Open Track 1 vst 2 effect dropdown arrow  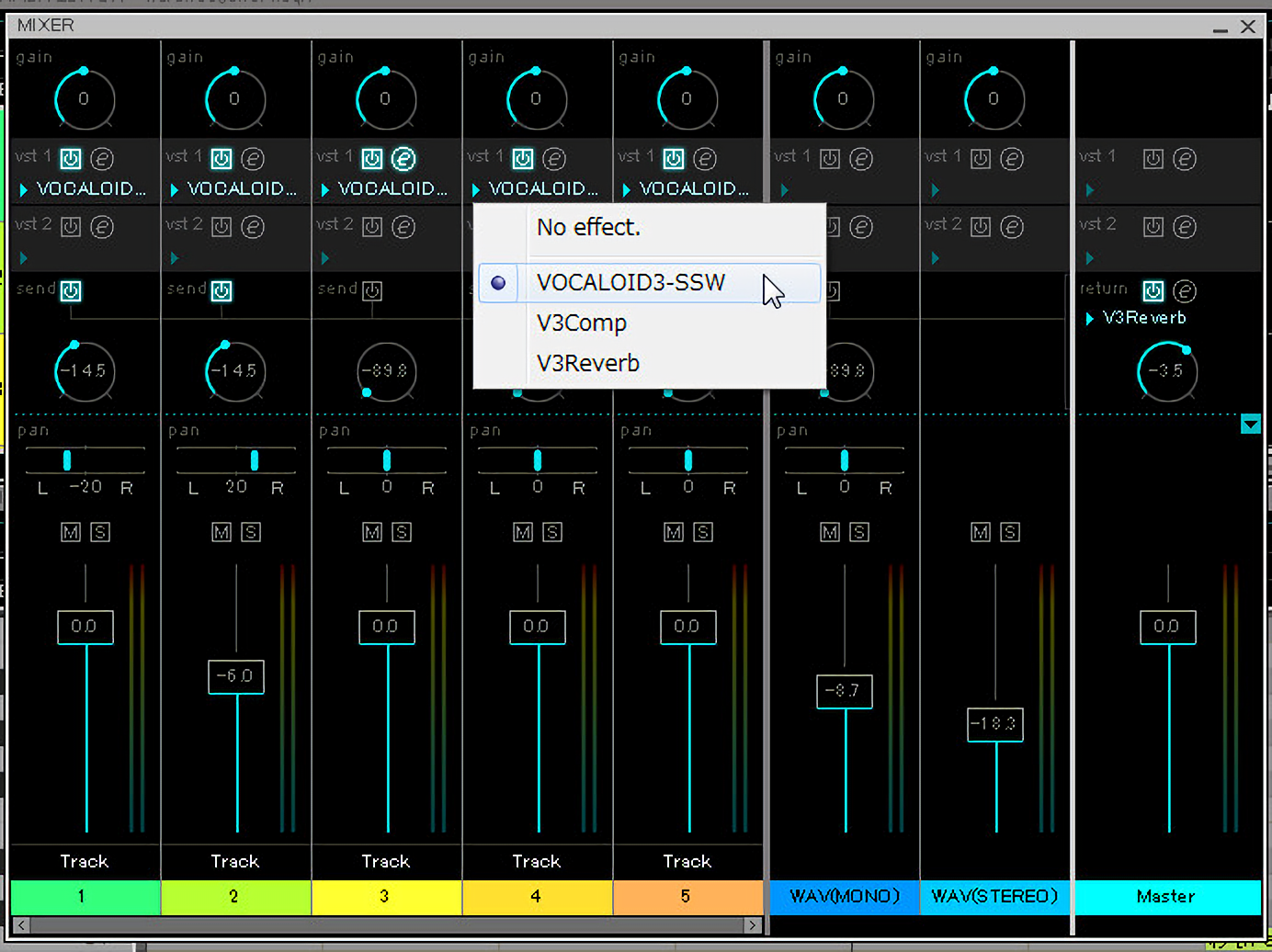click(24, 258)
